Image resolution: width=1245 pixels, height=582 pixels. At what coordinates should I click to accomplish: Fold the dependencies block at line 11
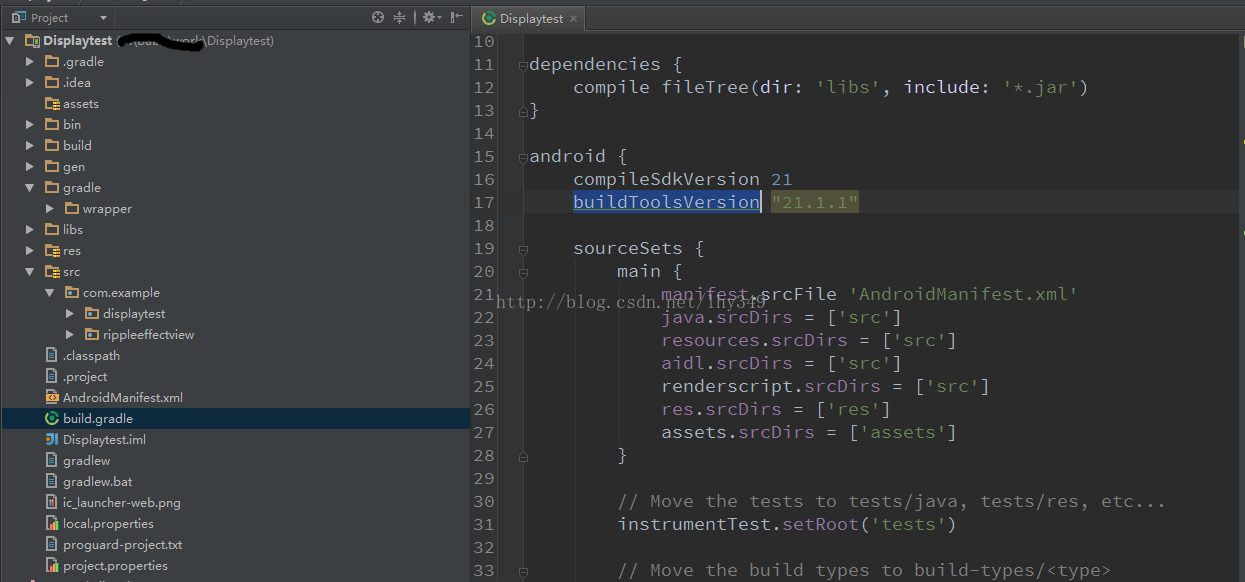[522, 65]
